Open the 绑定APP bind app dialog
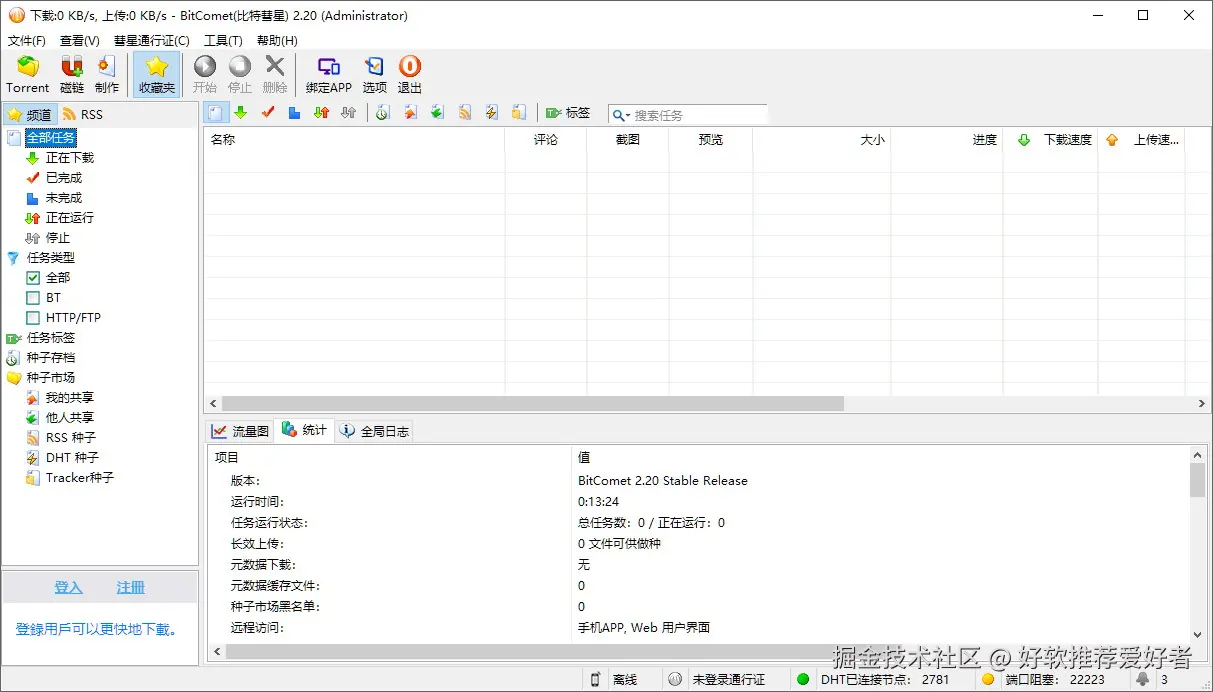This screenshot has width=1213, height=692. [329, 75]
